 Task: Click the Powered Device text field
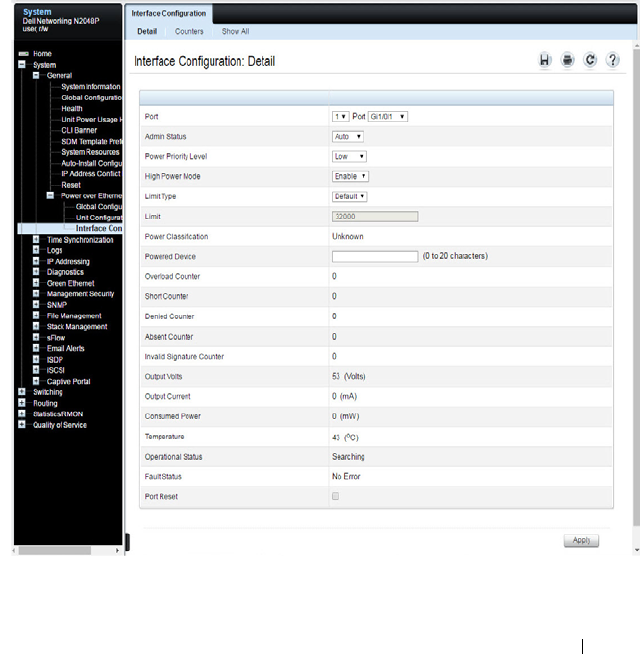coord(375,257)
